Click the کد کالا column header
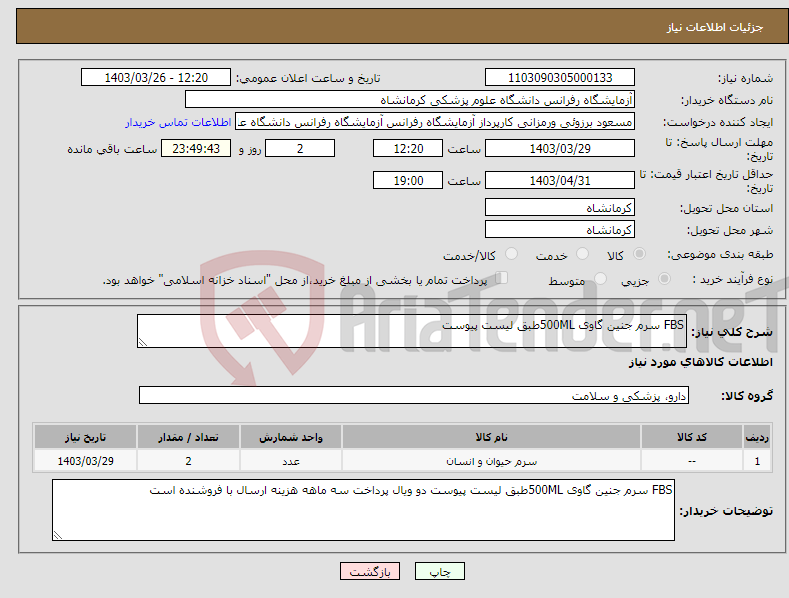The width and height of the screenshot is (789, 598). point(692,437)
